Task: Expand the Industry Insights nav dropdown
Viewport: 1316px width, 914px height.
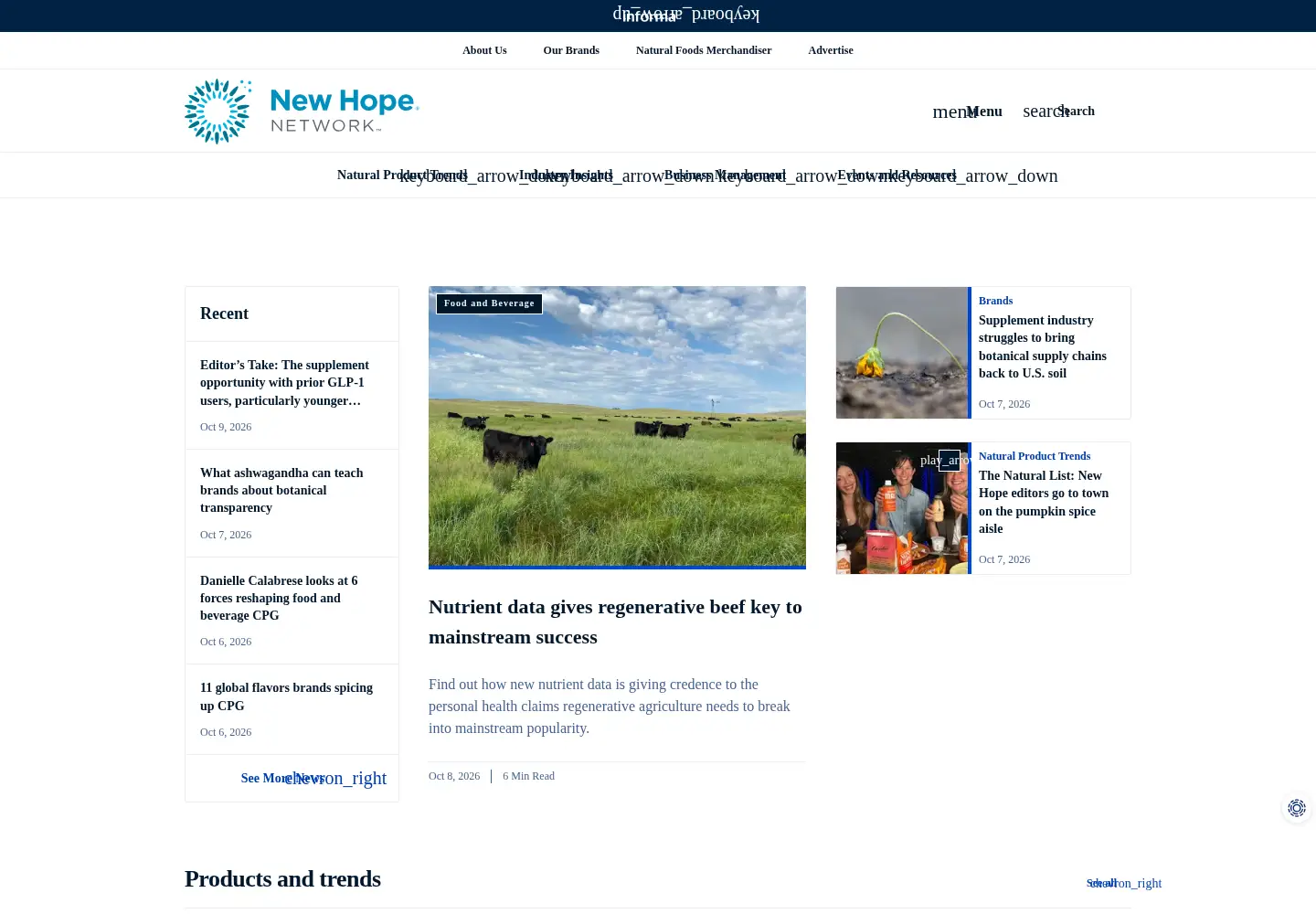Action: click(x=566, y=175)
